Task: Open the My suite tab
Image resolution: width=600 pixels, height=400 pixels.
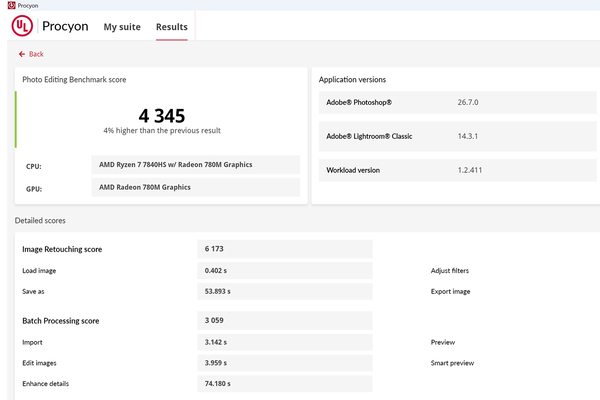Action: [x=124, y=27]
